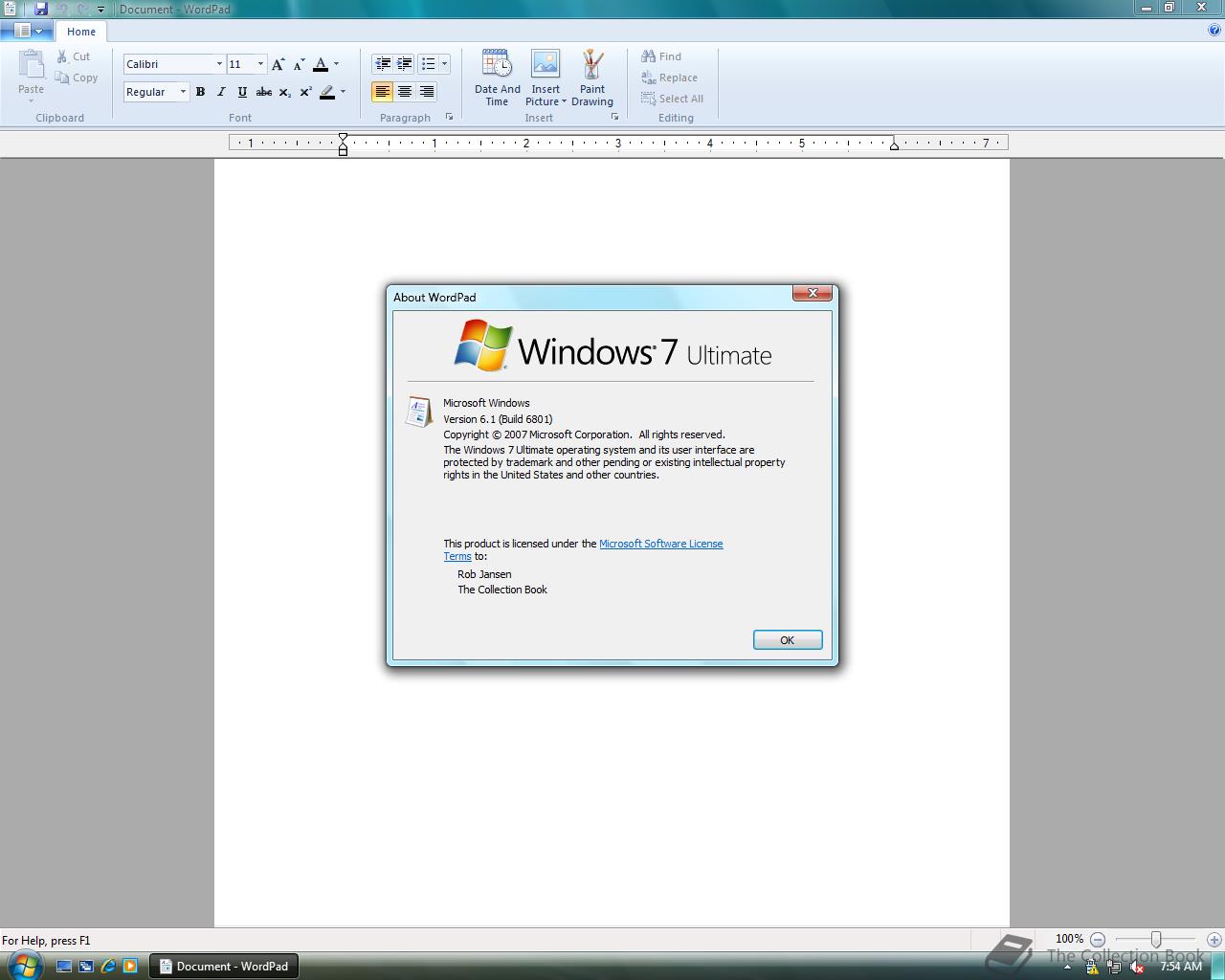Screen dimensions: 1225x980
Task: Click the zoom slider thumb
Action: click(x=1156, y=940)
